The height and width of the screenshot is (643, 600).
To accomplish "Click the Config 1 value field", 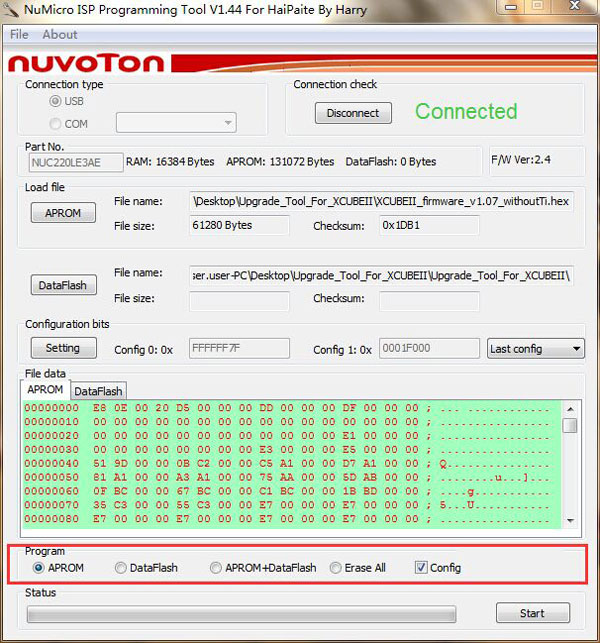I will point(429,348).
